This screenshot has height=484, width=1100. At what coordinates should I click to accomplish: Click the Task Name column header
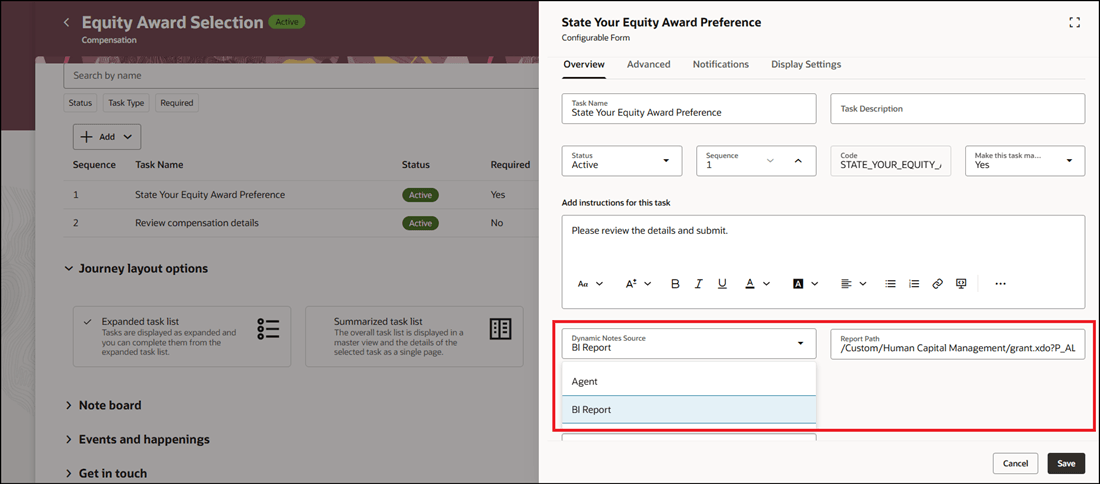pos(159,165)
